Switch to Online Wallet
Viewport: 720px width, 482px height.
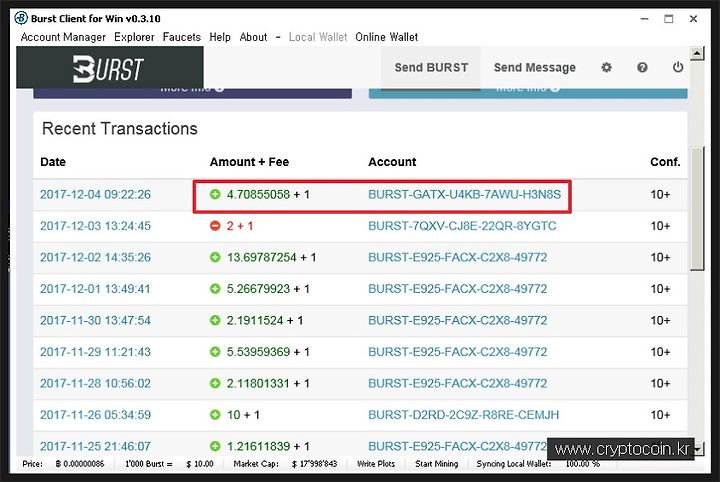(x=386, y=37)
